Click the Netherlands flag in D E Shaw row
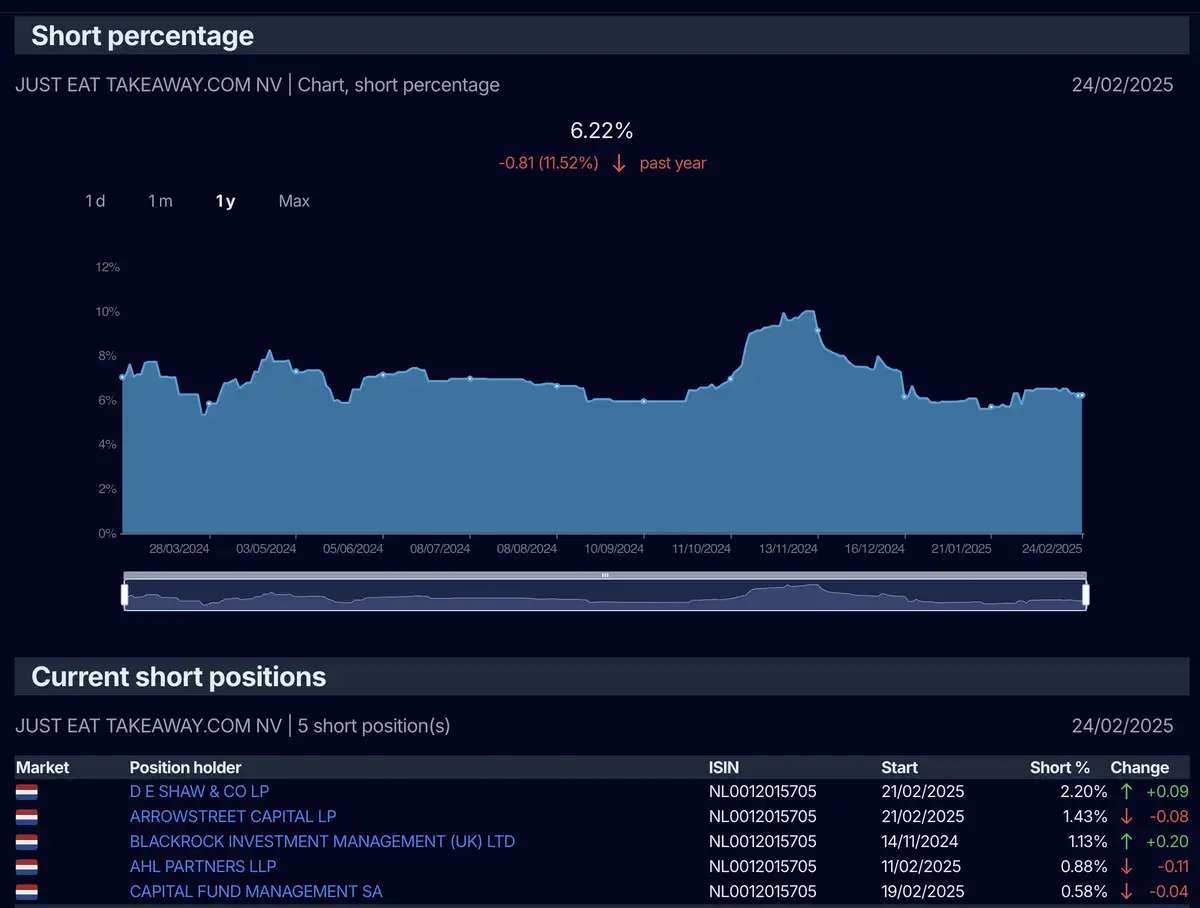The image size is (1200, 908). [x=27, y=791]
